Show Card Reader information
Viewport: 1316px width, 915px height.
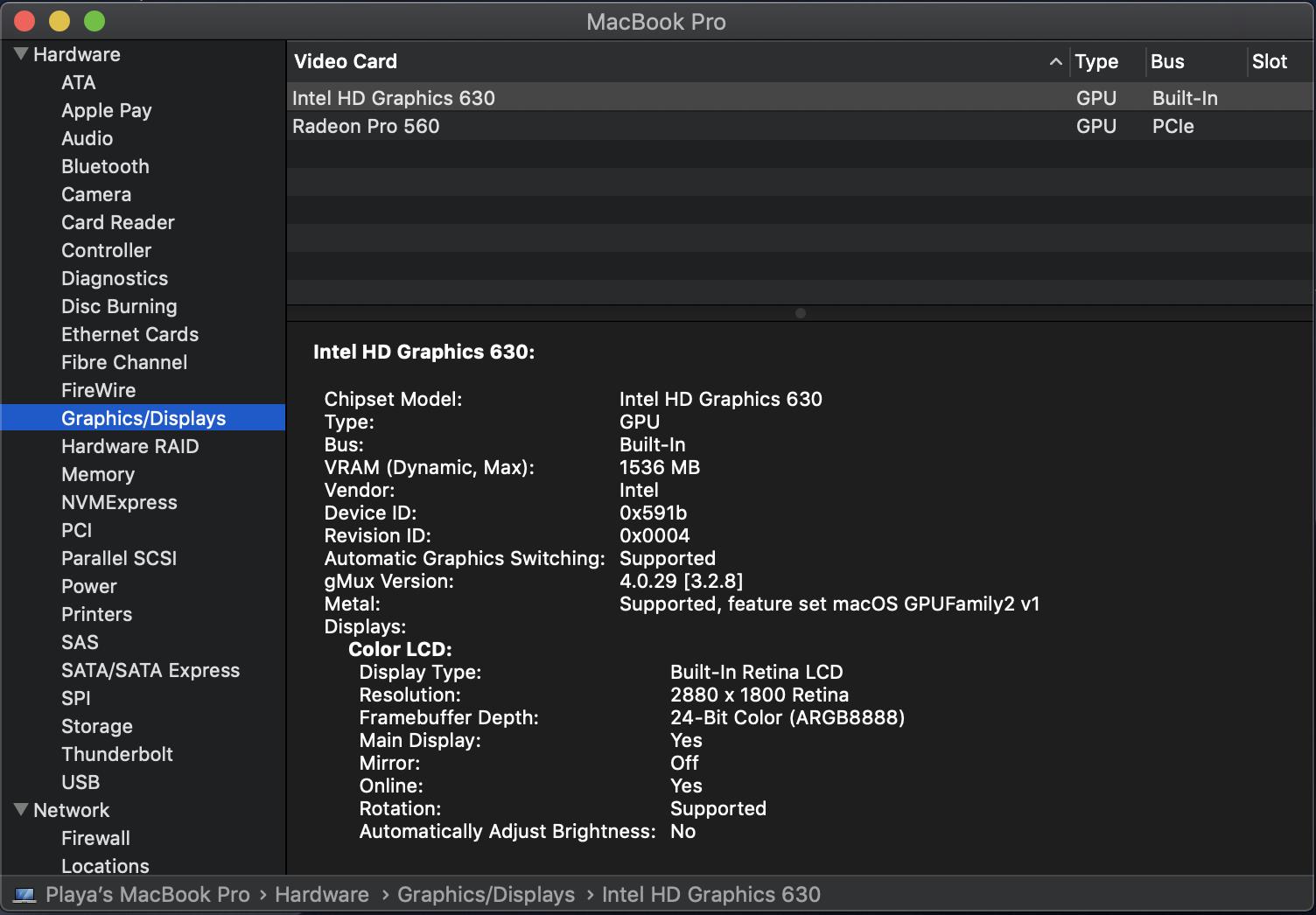pyautogui.click(x=118, y=222)
